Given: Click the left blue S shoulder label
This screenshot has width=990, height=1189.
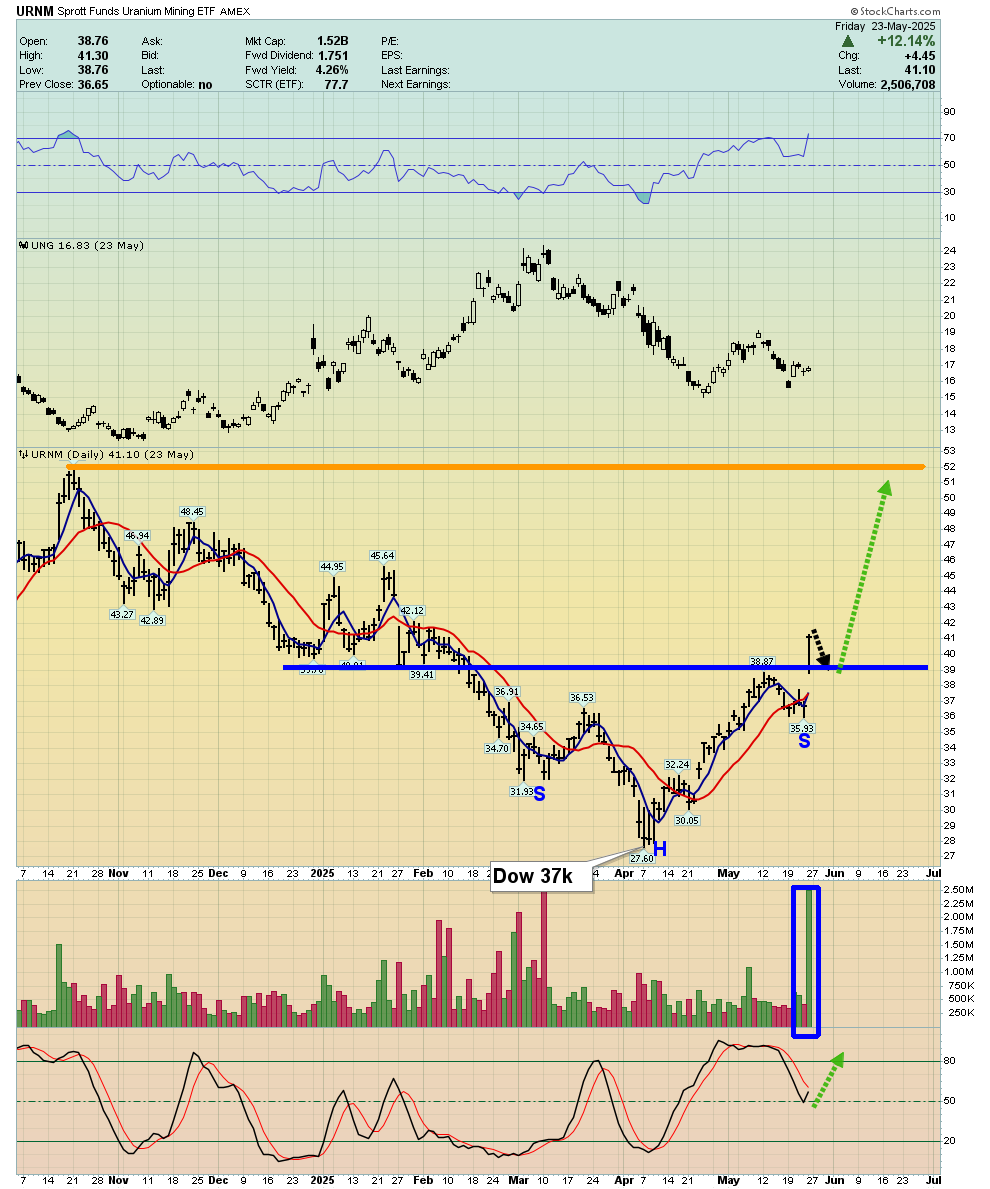Looking at the screenshot, I should [539, 795].
